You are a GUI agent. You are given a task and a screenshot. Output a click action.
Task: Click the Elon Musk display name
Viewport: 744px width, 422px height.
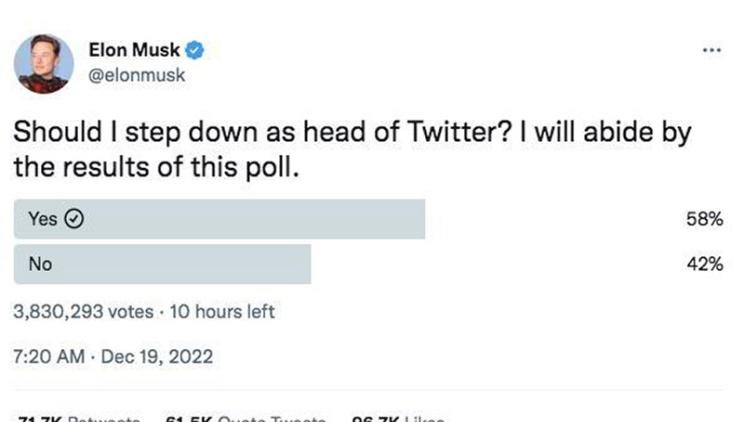(134, 50)
